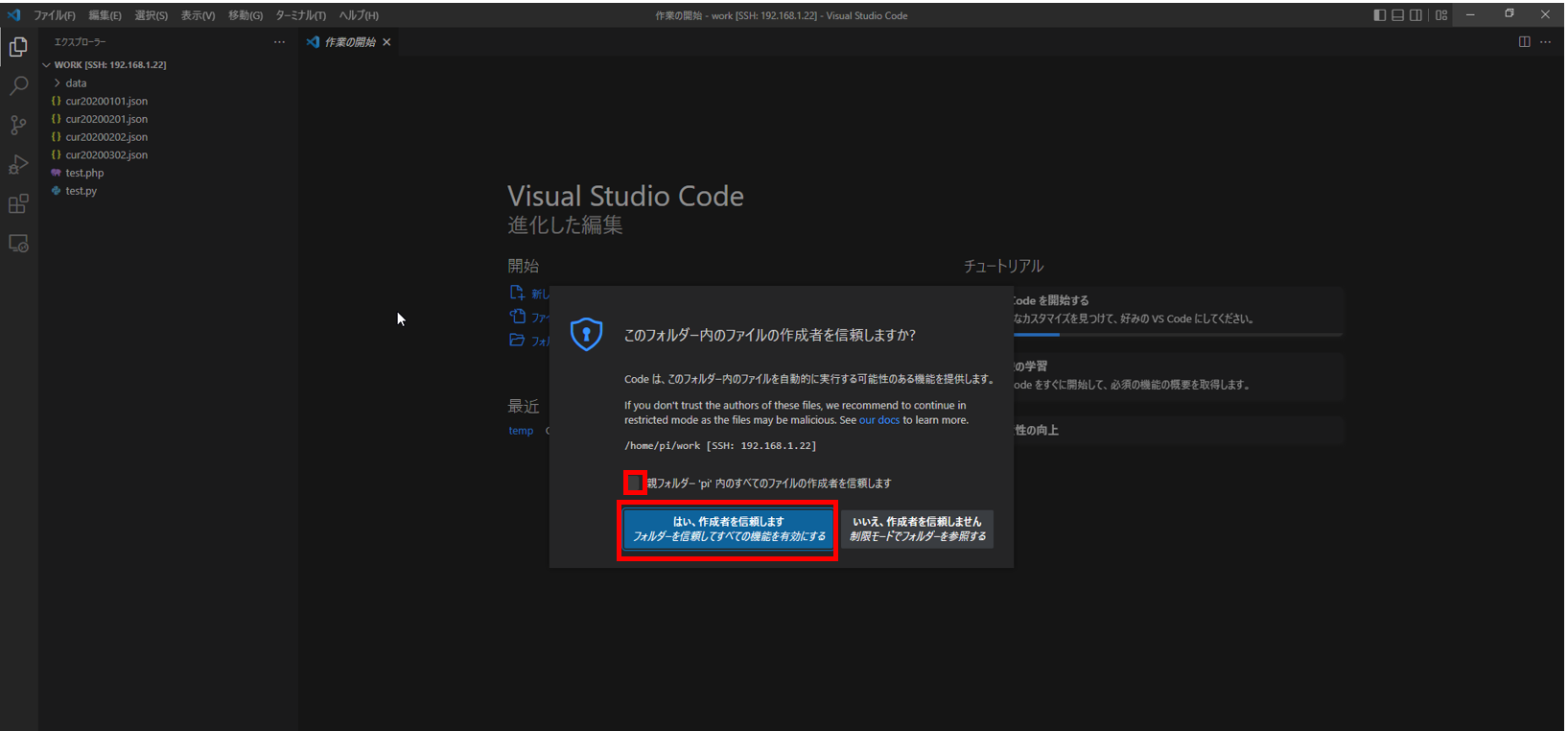Image resolution: width=1568 pixels, height=731 pixels.
Task: Open the Extensions view icon
Action: (18, 203)
